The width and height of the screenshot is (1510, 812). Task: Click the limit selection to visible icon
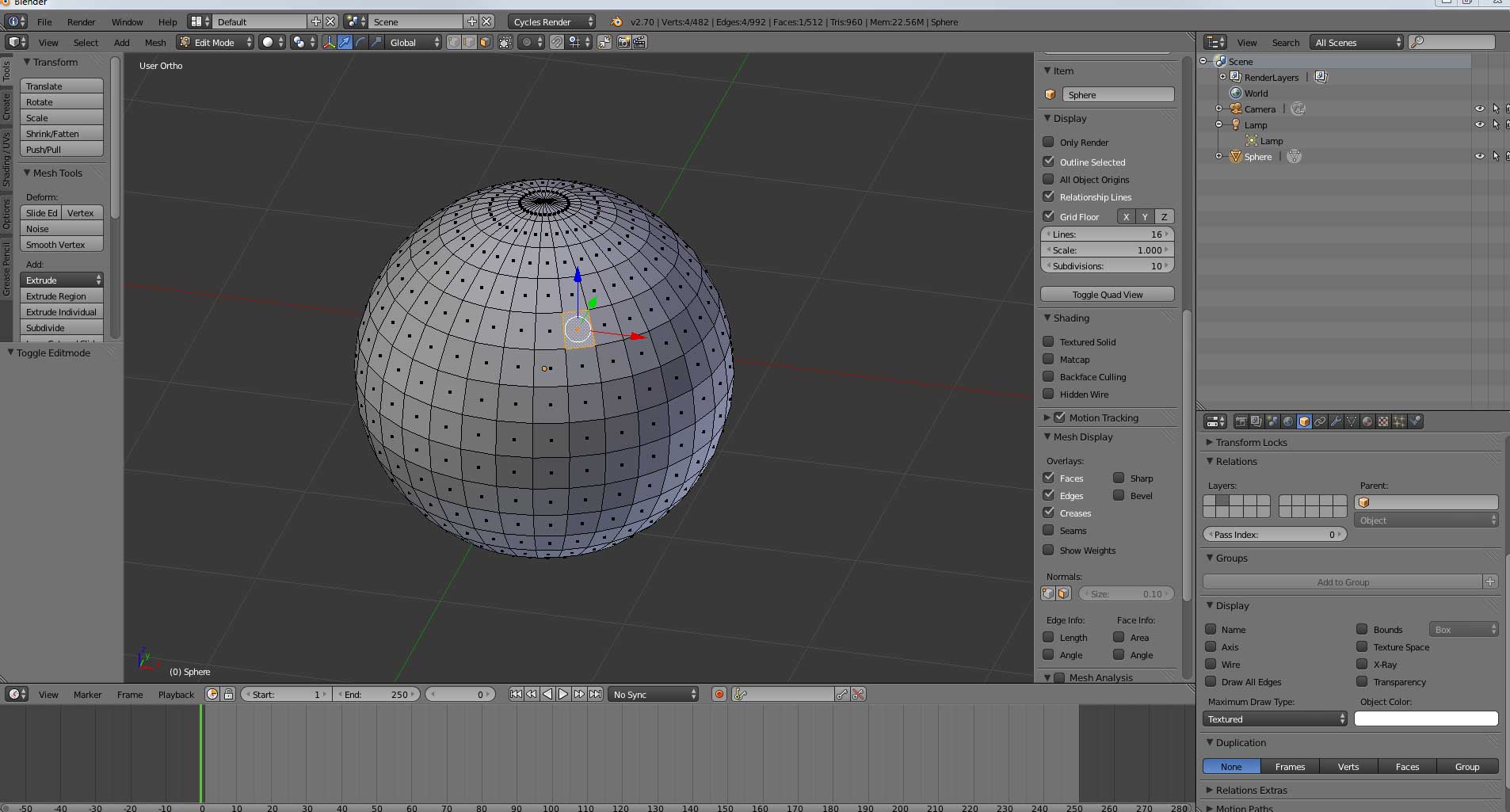pos(505,42)
